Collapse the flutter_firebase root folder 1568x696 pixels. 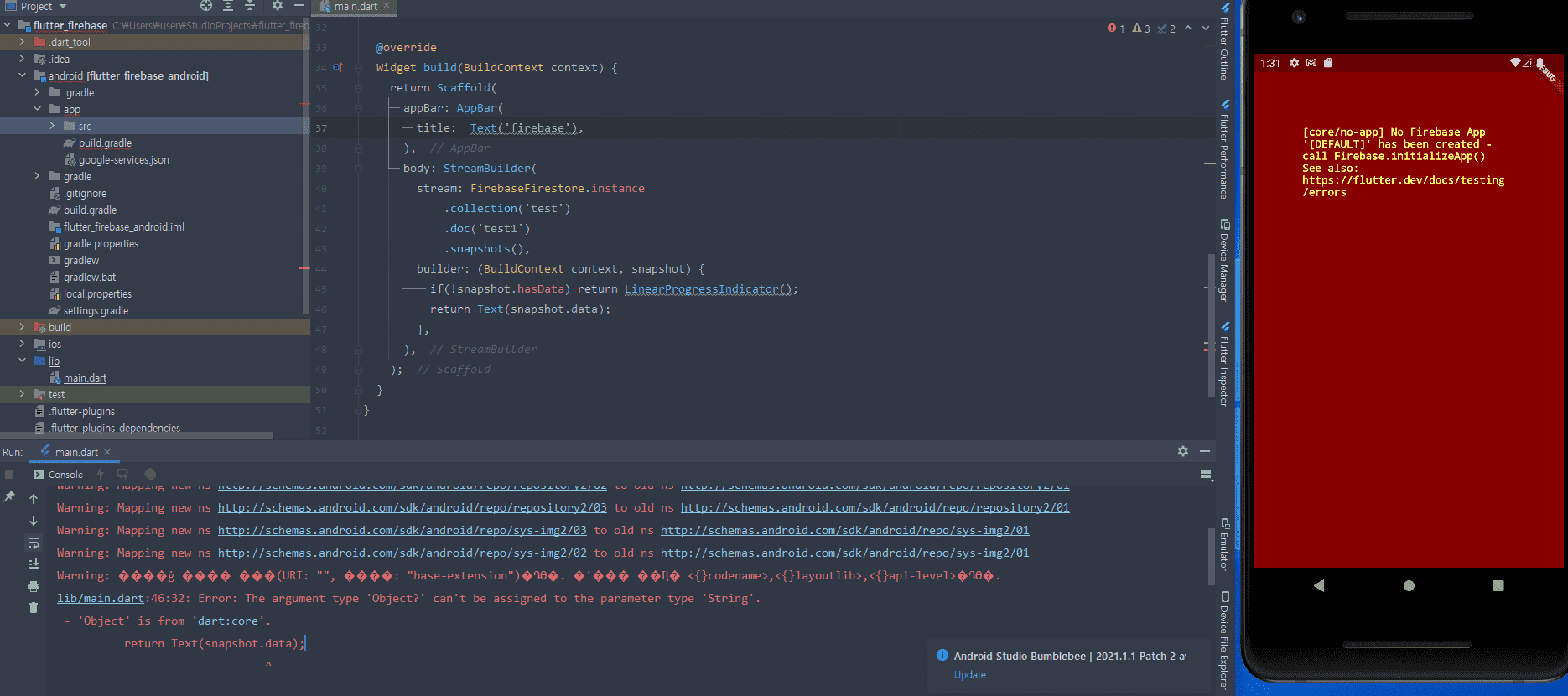tap(8, 25)
